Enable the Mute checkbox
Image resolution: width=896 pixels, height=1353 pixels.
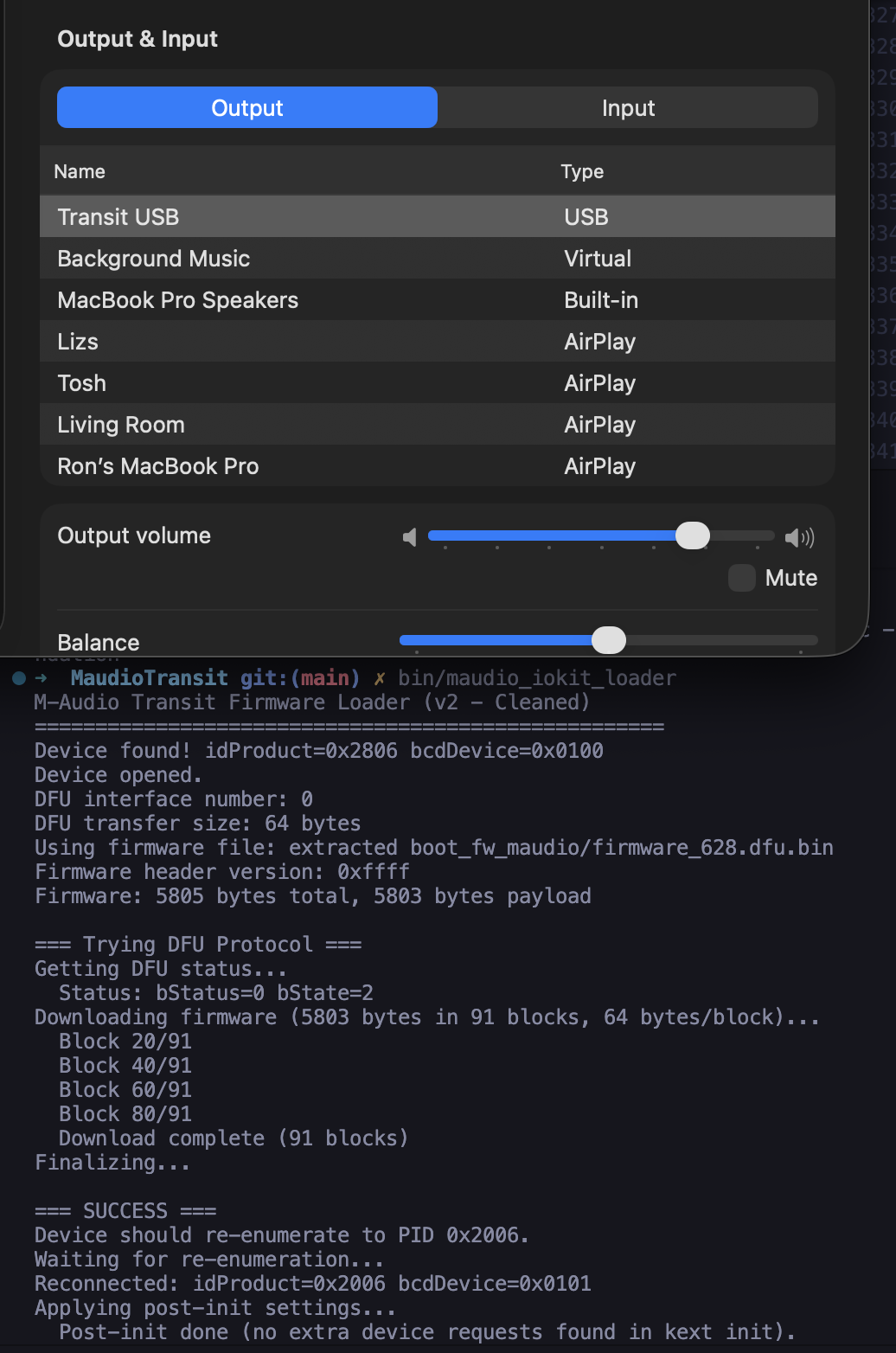click(741, 578)
